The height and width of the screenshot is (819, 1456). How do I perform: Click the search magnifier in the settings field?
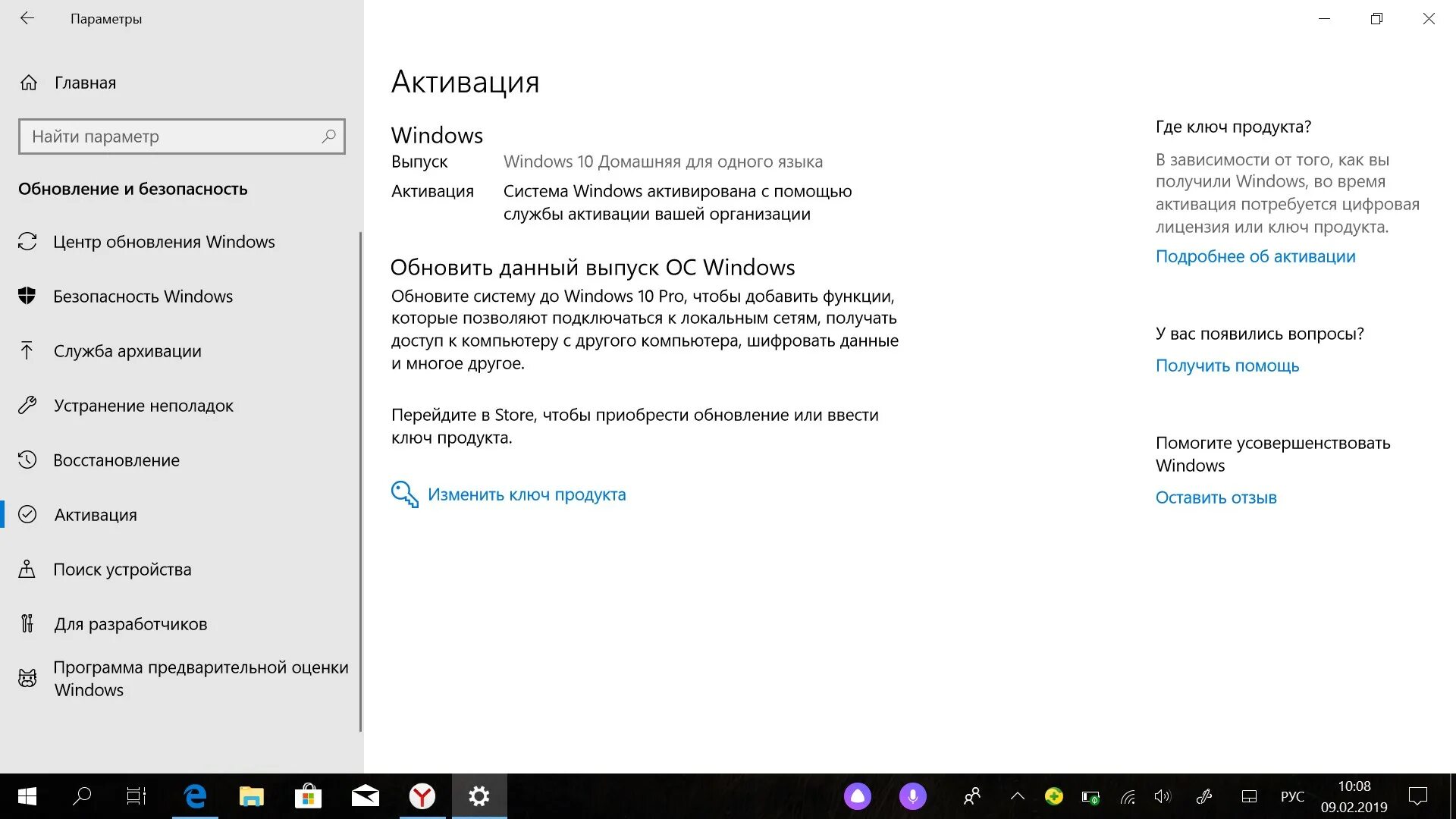[328, 136]
